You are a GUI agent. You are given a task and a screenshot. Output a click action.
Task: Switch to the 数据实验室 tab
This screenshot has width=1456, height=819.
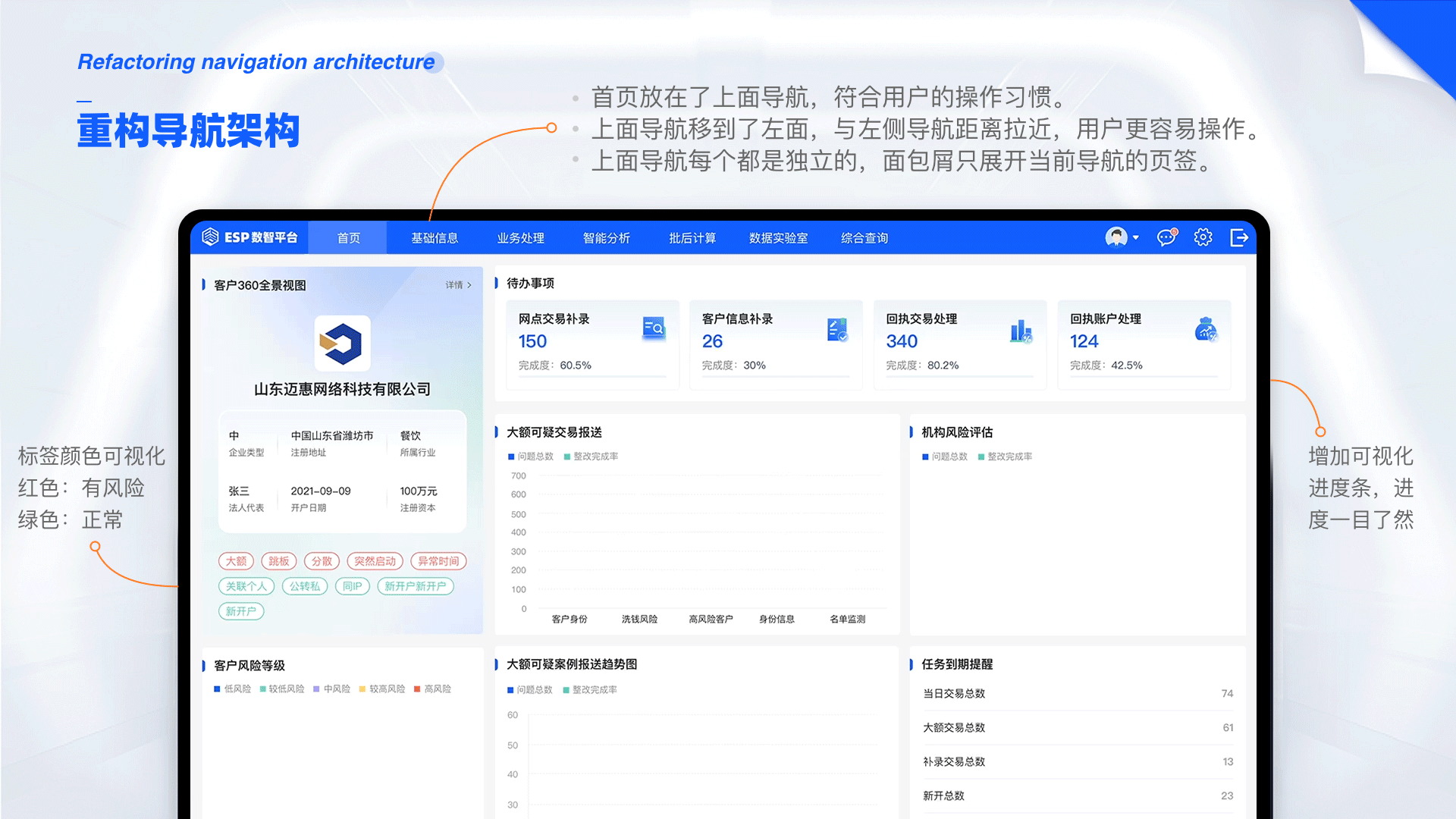tap(778, 237)
